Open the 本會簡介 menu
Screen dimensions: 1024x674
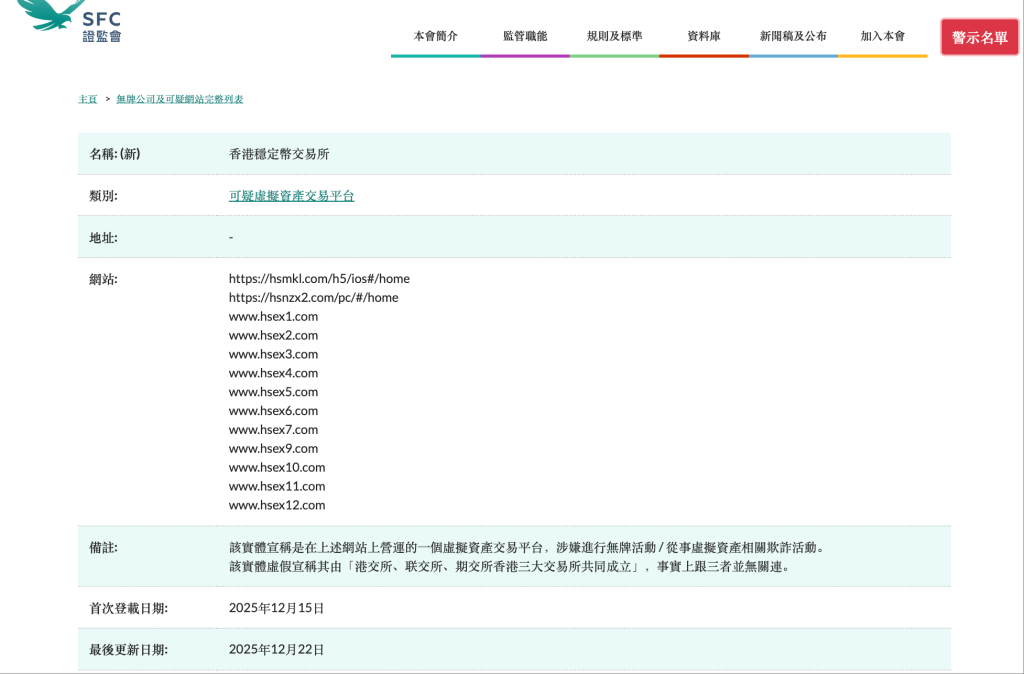[435, 36]
